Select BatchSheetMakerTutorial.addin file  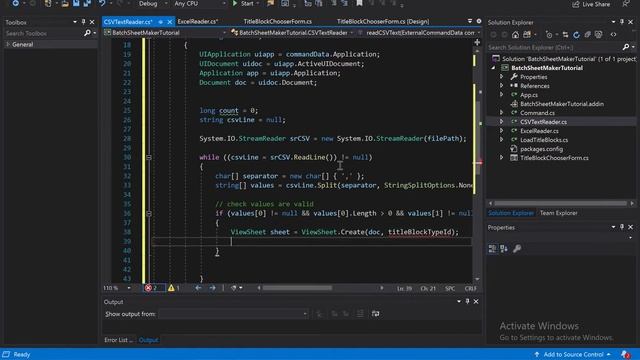tap(562, 104)
